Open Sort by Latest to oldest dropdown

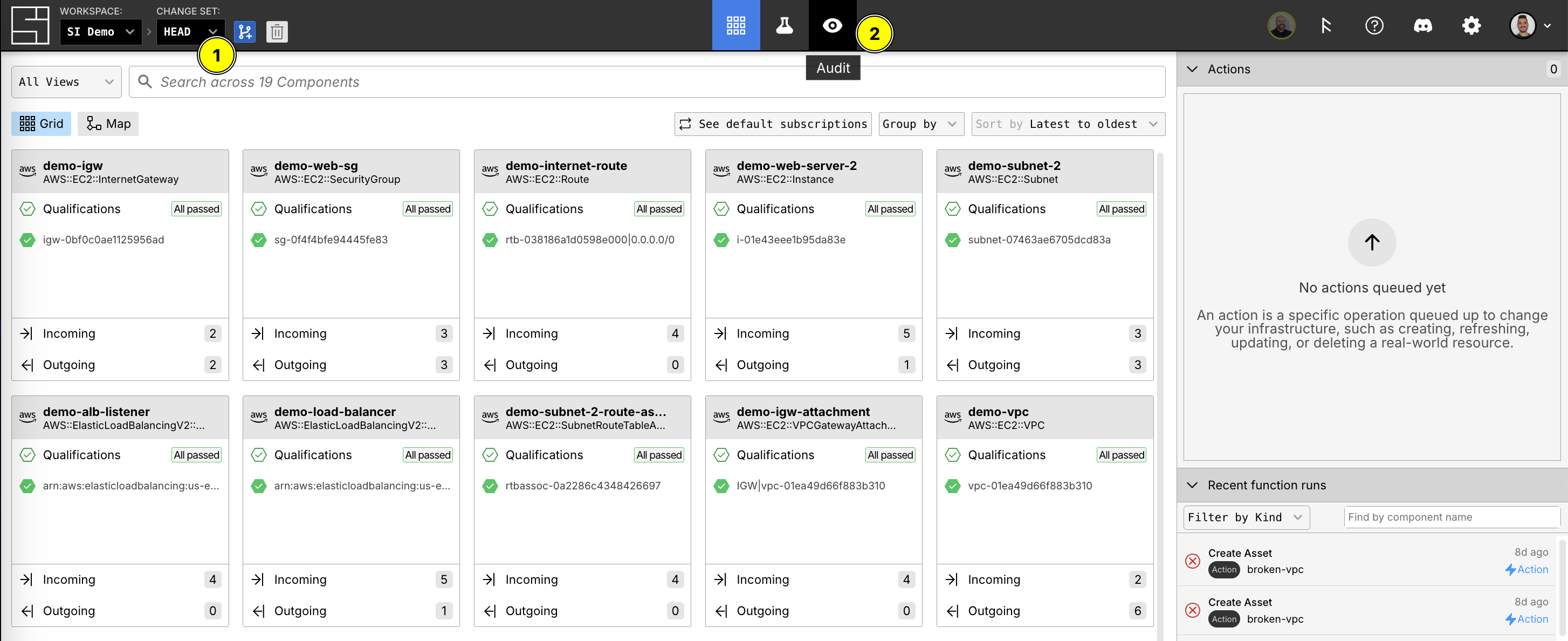1068,124
